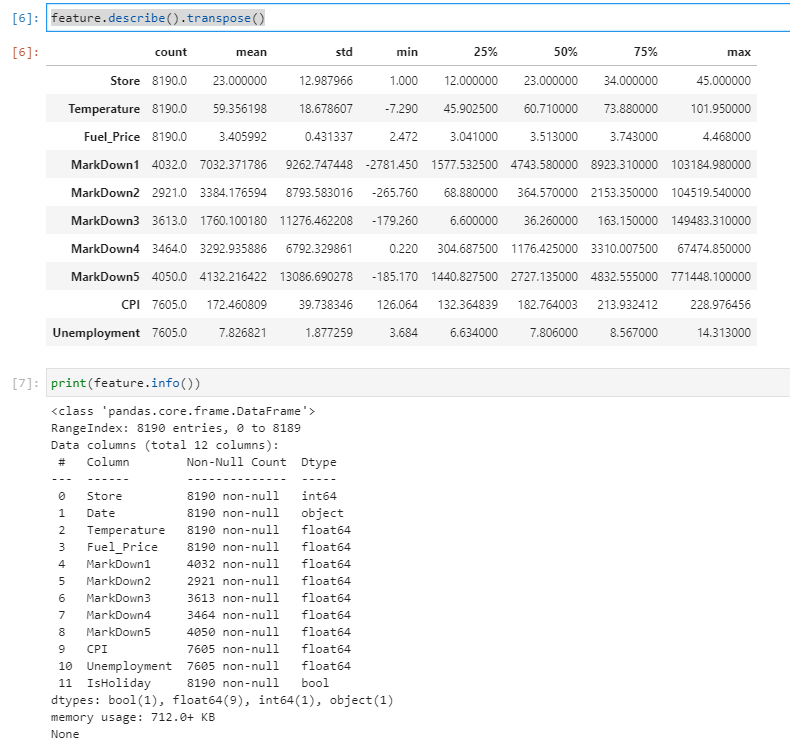
Task: Click MarkDown1 mean value 7032.371786
Action: click(233, 165)
